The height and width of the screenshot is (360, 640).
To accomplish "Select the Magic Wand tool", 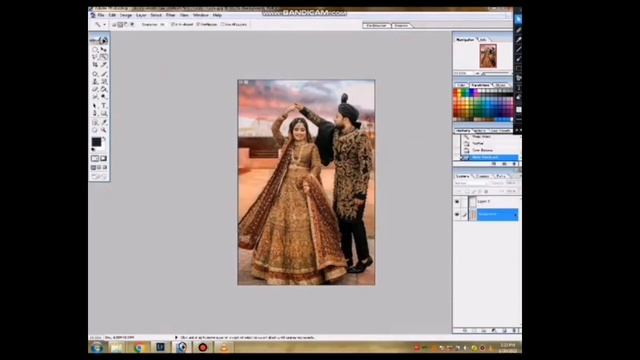I will 104,57.
